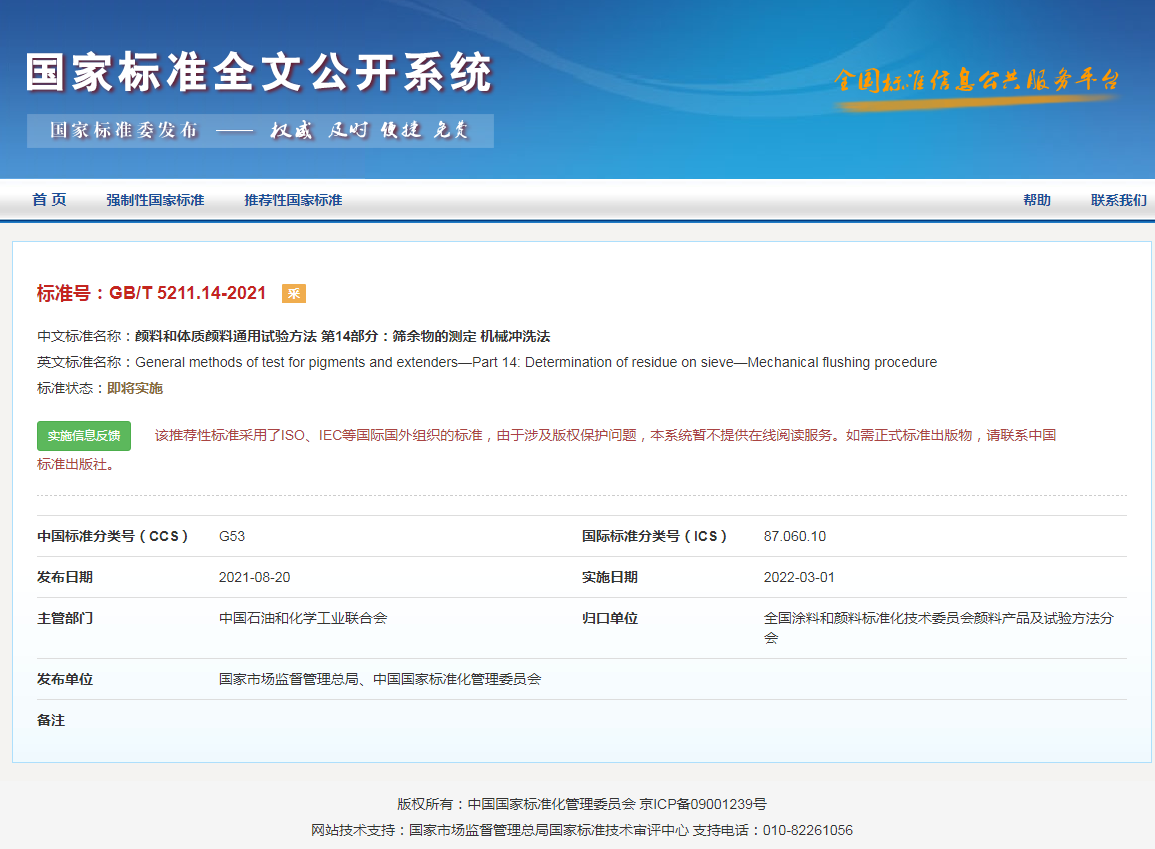Click the ICS value 87.060.10
The width and height of the screenshot is (1155, 849).
(x=795, y=536)
